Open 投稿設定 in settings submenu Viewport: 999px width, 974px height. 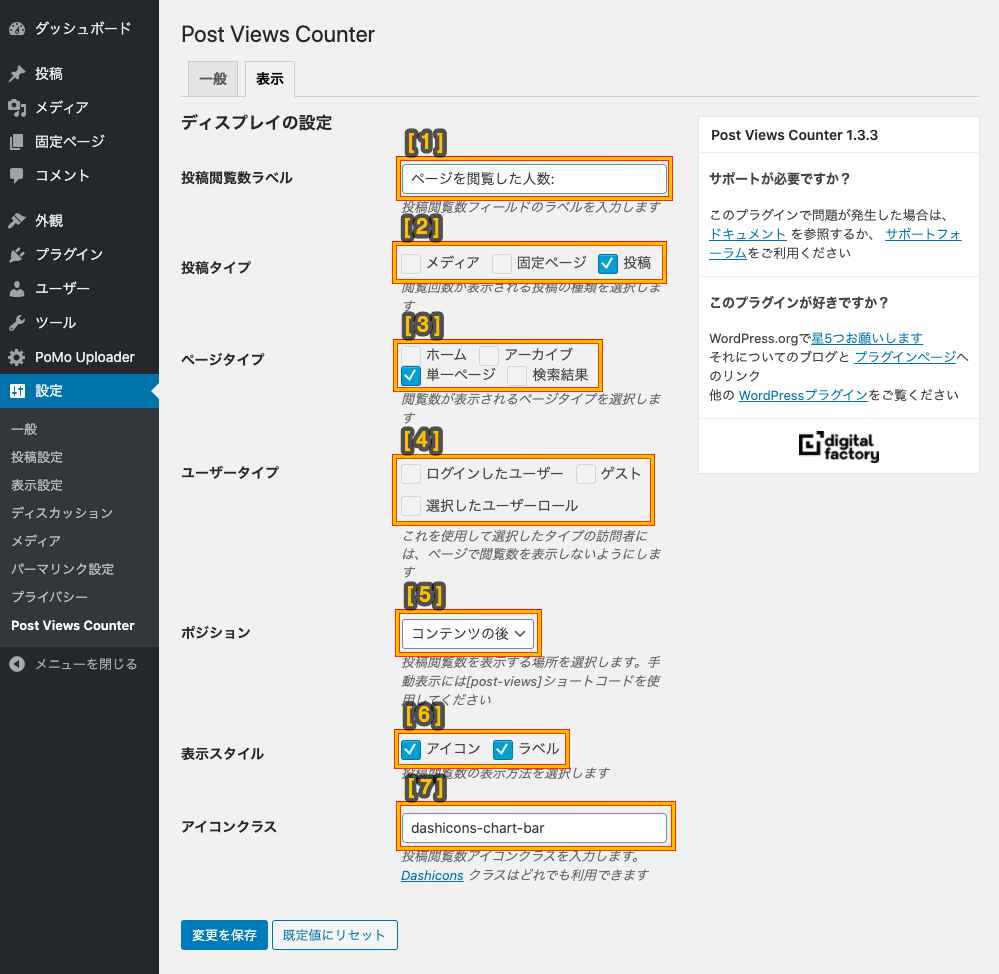coord(37,457)
